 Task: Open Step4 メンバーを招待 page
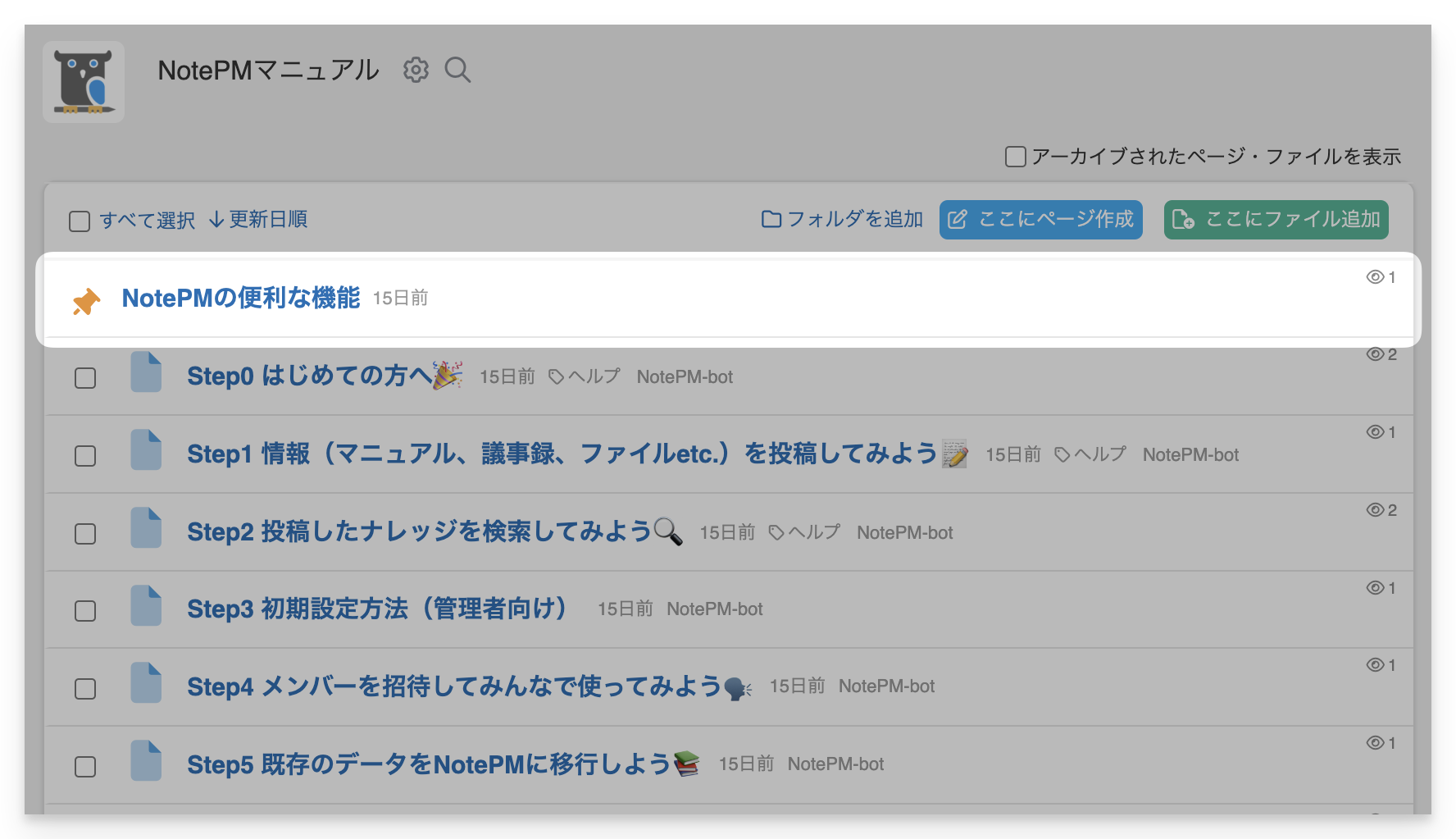pos(469,686)
